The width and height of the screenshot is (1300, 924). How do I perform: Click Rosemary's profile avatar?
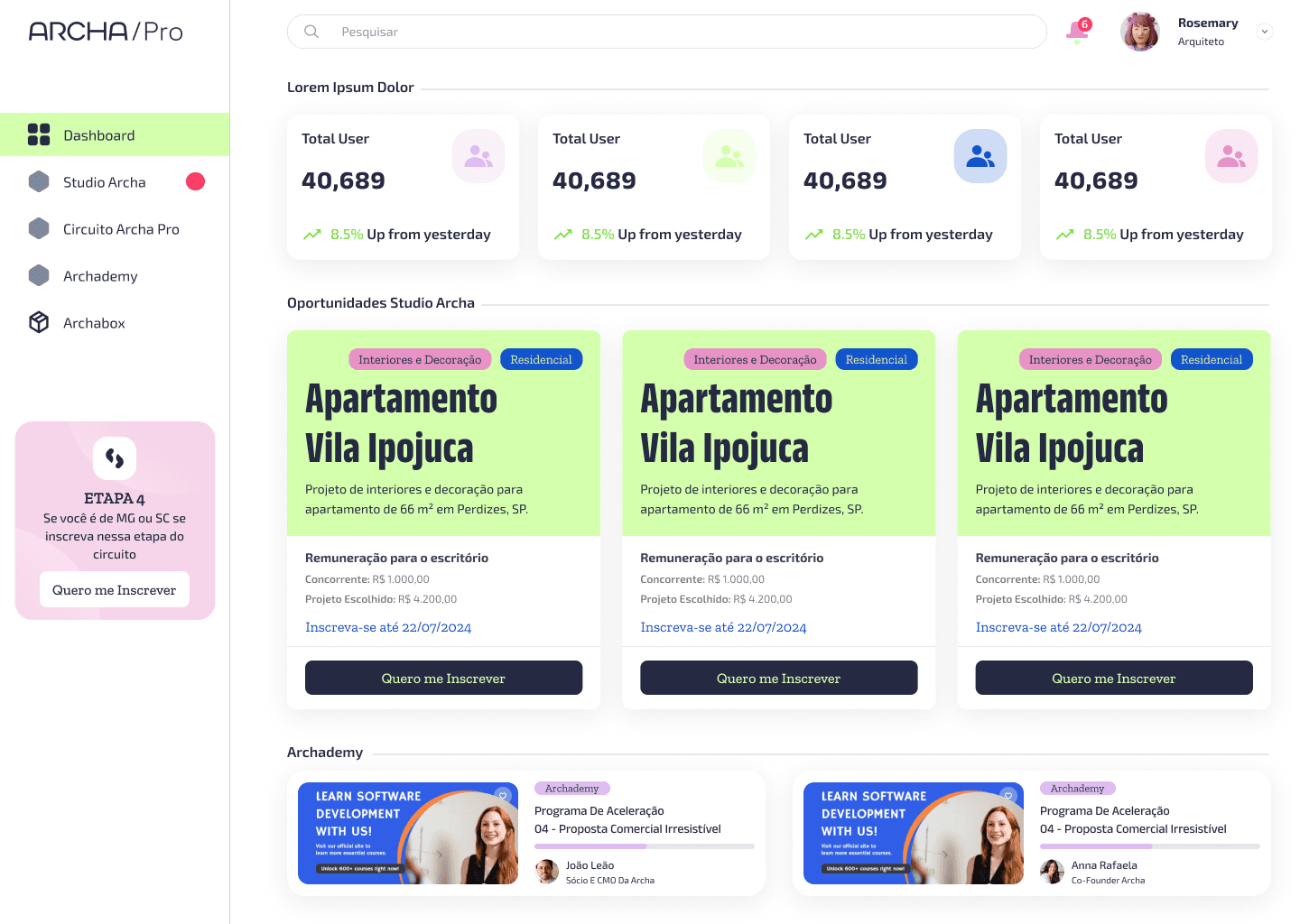pos(1140,32)
